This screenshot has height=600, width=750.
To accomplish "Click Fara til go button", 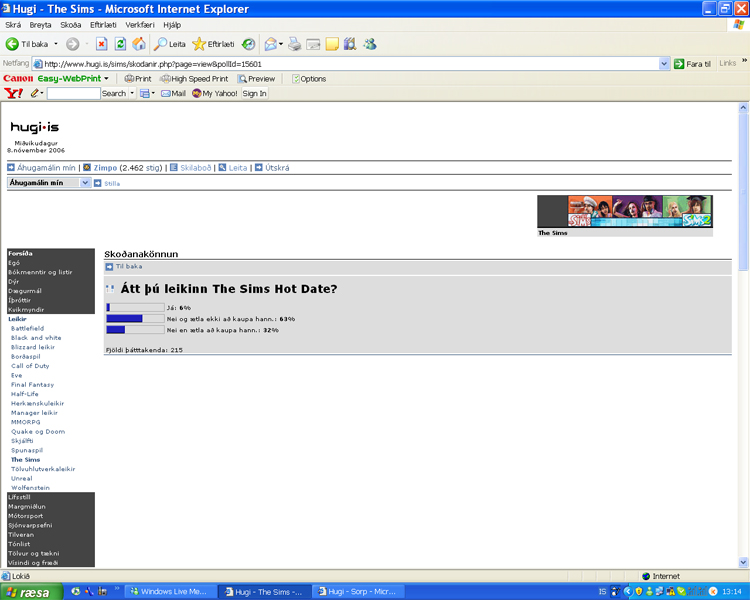I will pyautogui.click(x=692, y=64).
